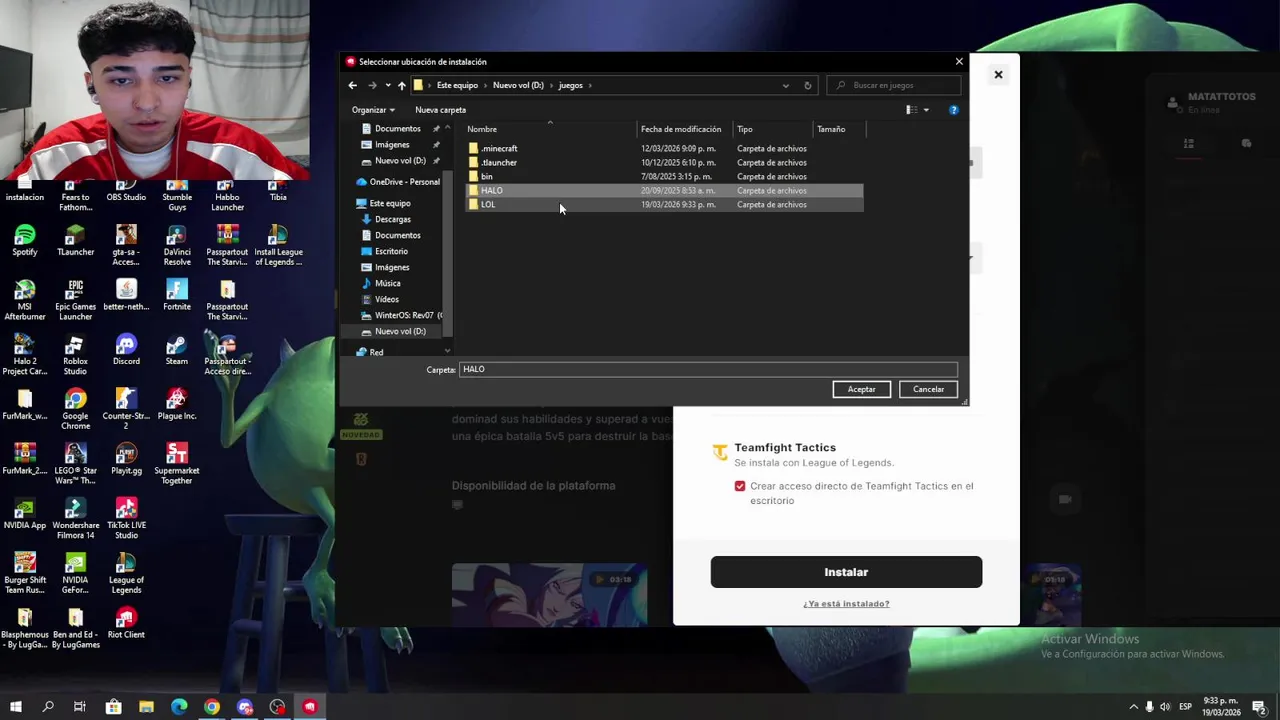This screenshot has height=720, width=1280.
Task: Launch Supermarket Together desktop icon
Action: pyautogui.click(x=177, y=464)
